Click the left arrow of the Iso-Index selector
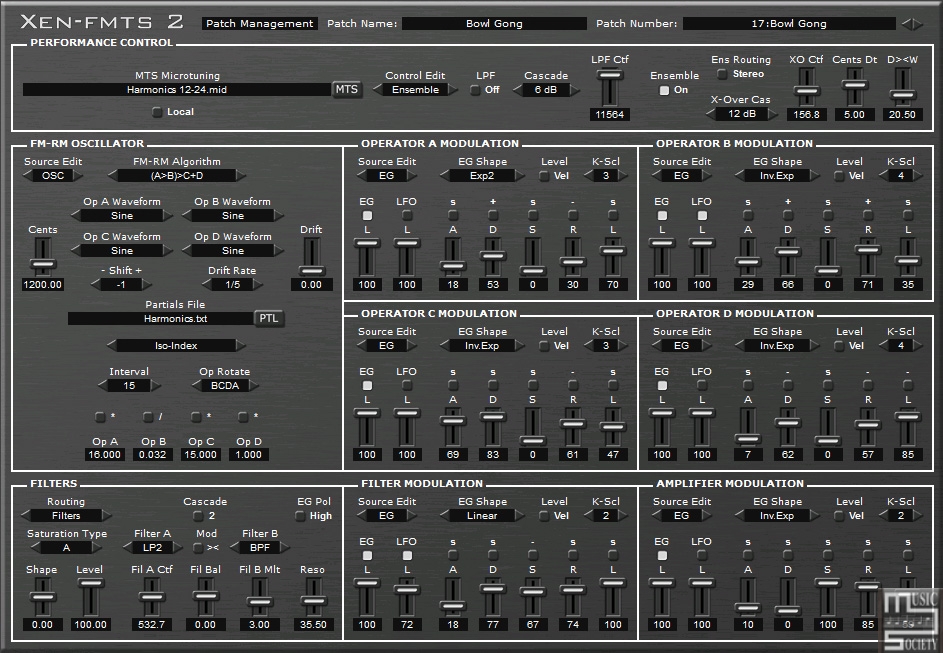This screenshot has height=653, width=943. point(111,346)
